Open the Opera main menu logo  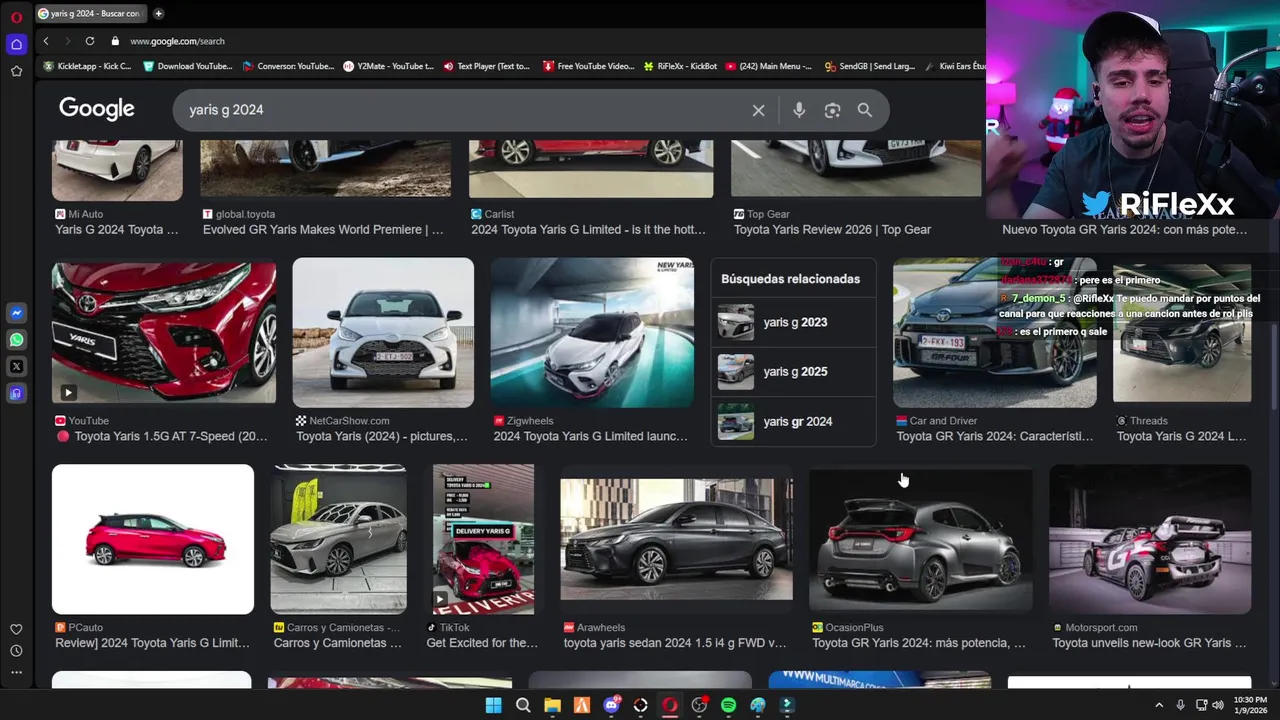(16, 17)
